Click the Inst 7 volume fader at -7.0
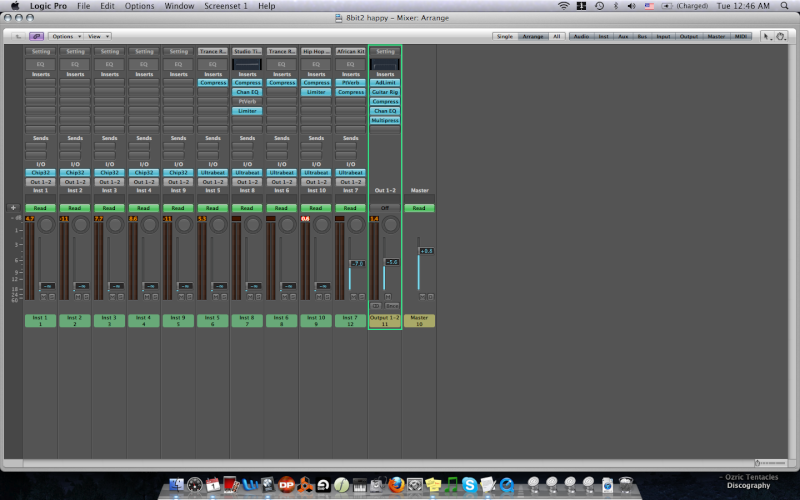The width and height of the screenshot is (800, 500). pos(357,264)
